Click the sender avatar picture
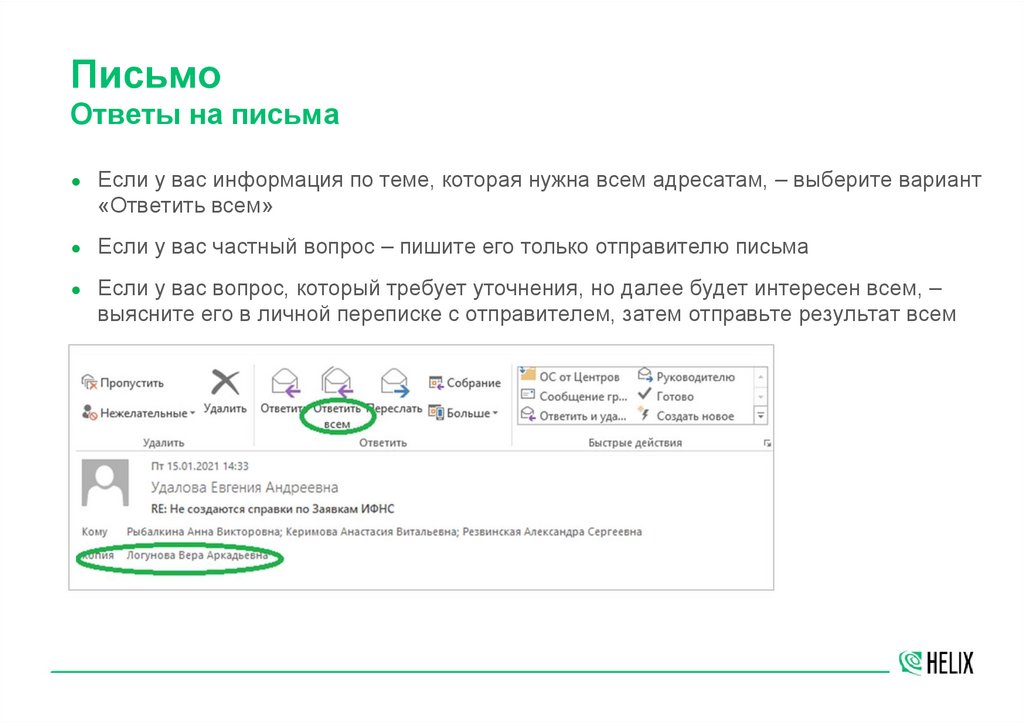Image resolution: width=1024 pixels, height=723 pixels. tap(105, 483)
